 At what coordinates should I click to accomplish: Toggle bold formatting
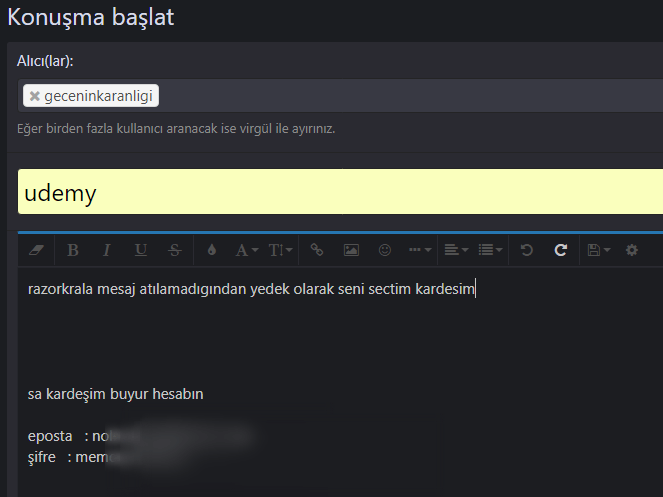point(73,250)
